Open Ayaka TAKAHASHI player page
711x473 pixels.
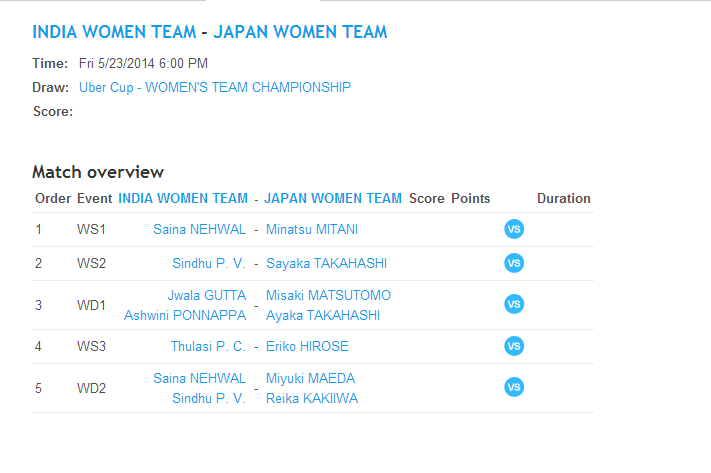[323, 315]
